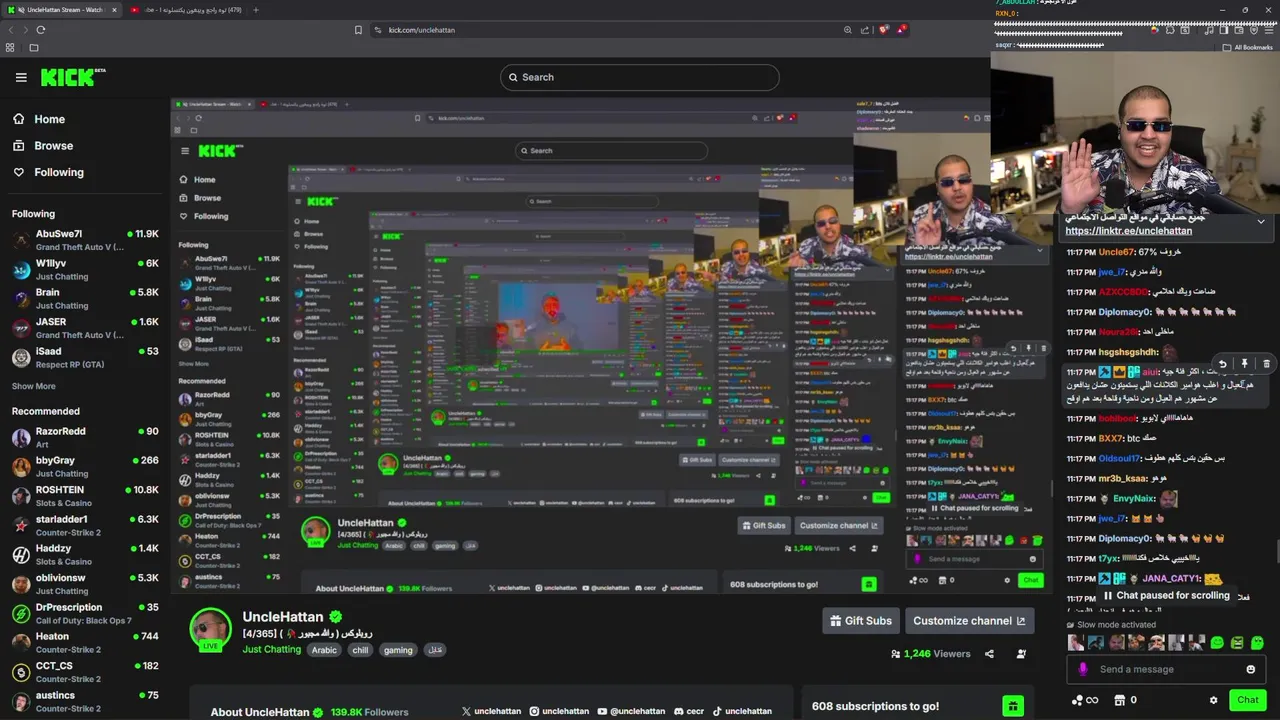
Task: Open @unclehattan YouTube link
Action: pyautogui.click(x=631, y=711)
